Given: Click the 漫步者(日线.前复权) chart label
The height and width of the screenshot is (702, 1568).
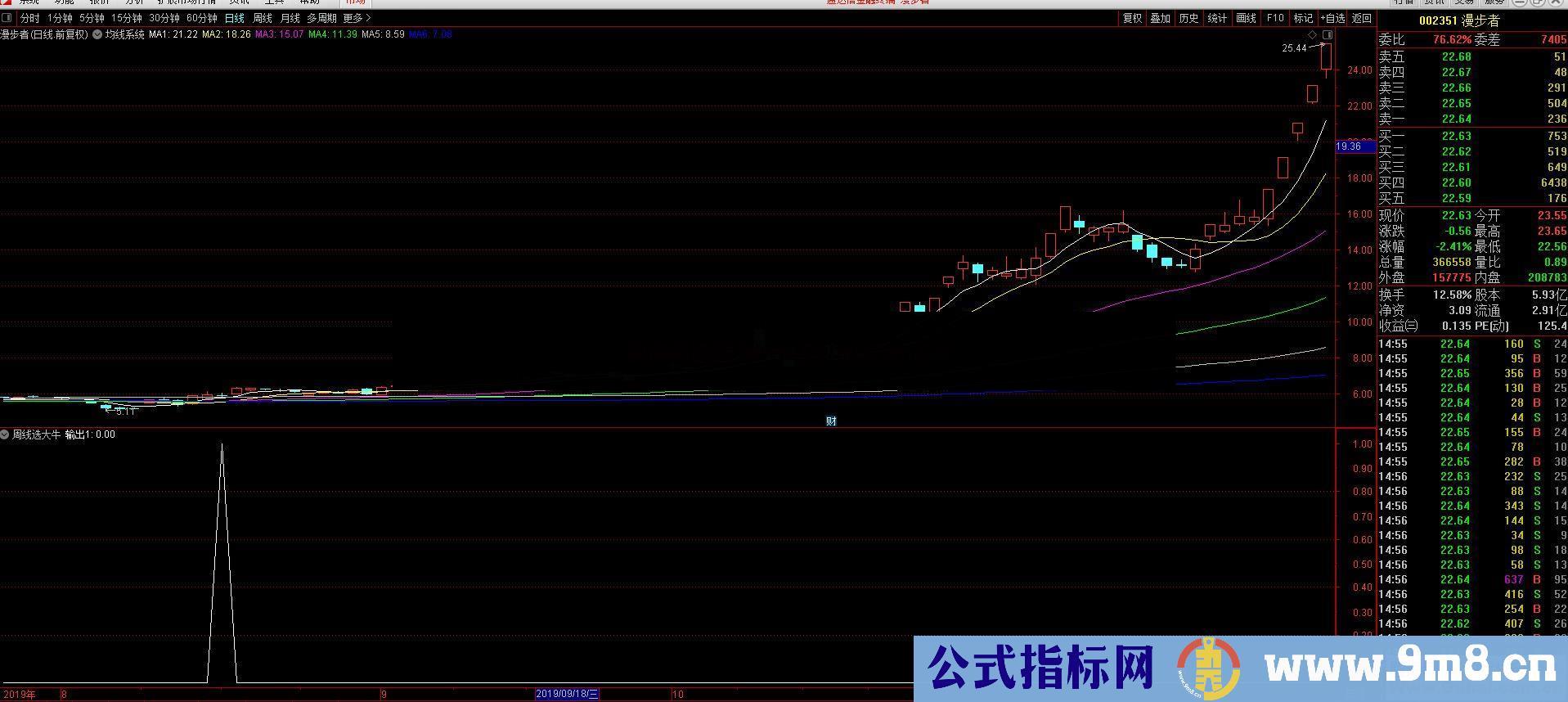Looking at the screenshot, I should pos(44,34).
